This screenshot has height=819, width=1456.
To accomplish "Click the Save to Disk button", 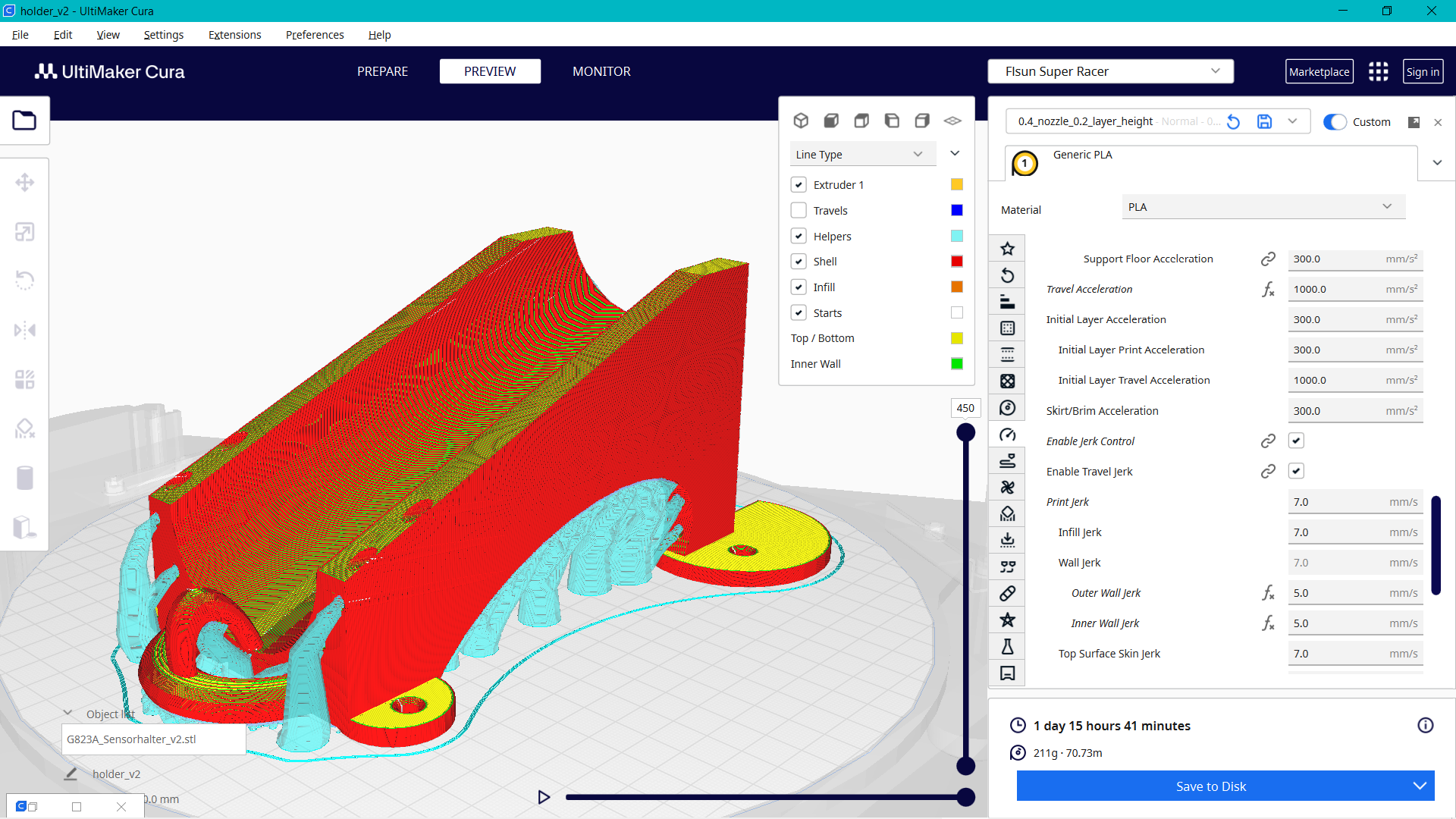I will (x=1211, y=786).
